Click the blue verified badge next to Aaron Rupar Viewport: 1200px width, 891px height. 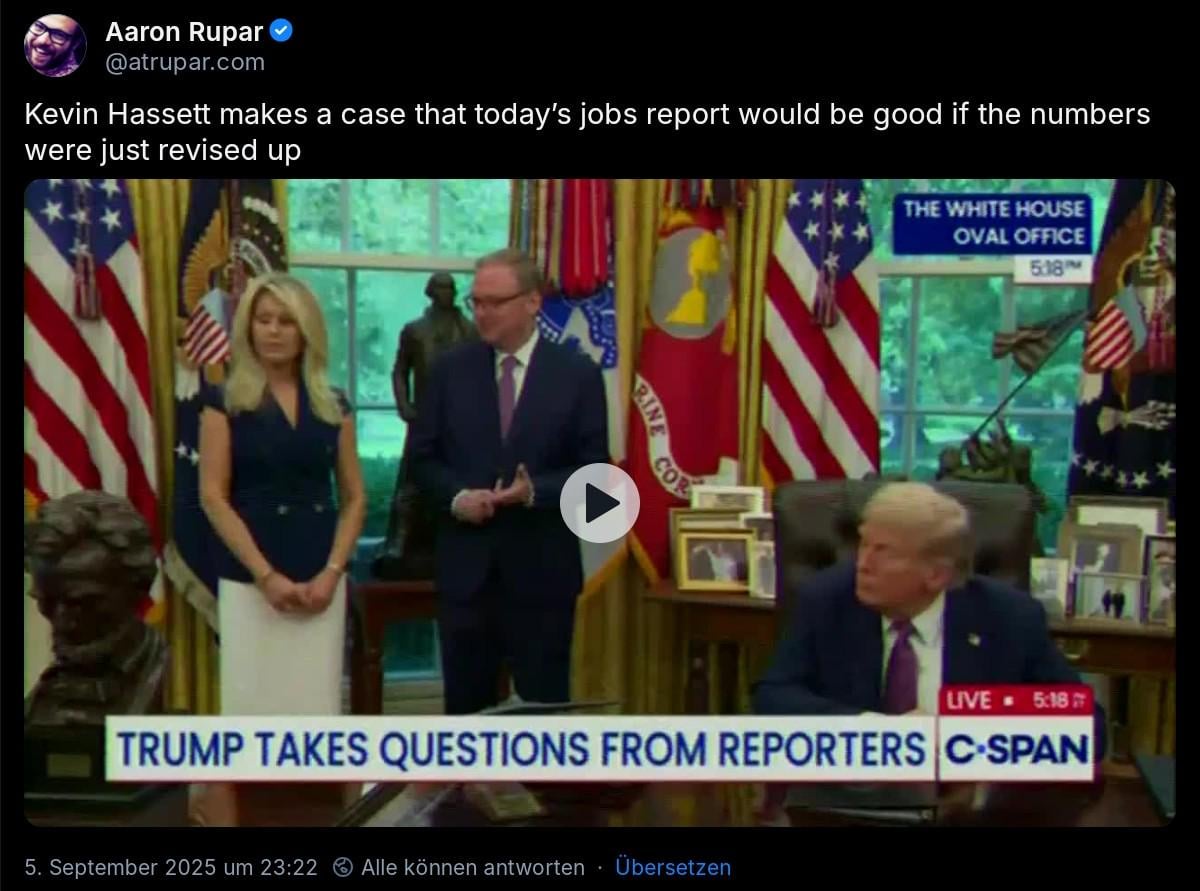click(282, 31)
